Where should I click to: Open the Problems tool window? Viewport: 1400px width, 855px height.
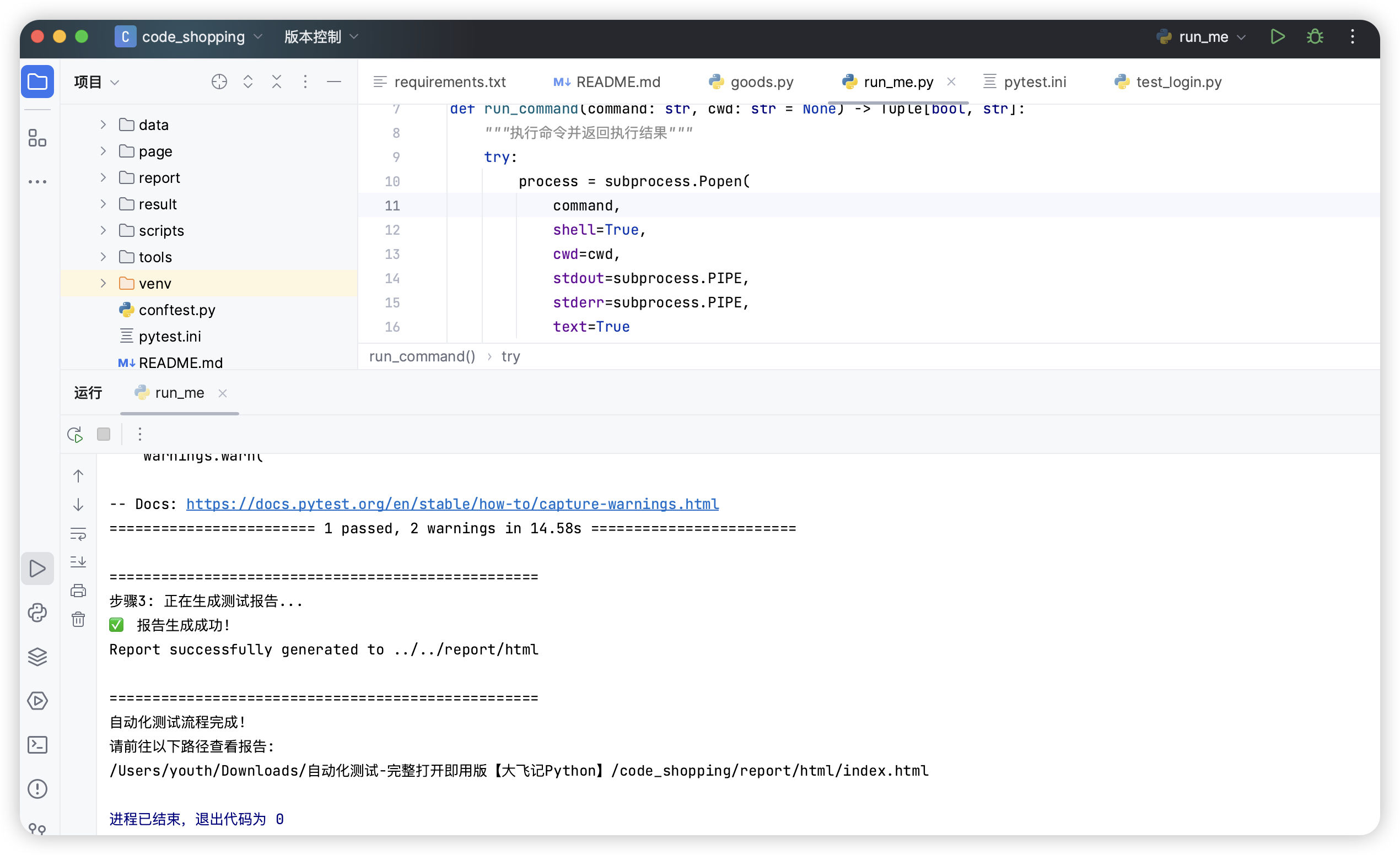(37, 788)
